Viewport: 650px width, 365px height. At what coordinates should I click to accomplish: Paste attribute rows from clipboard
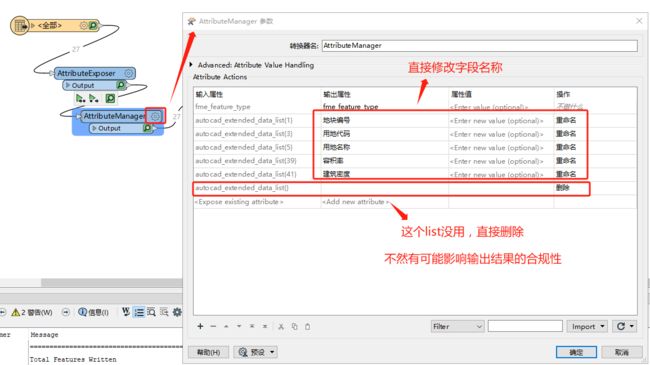pyautogui.click(x=308, y=326)
